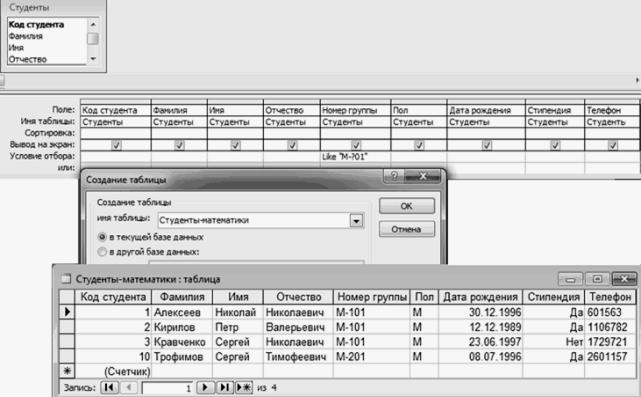Screen dimensions: 641x397
Task: Select 'в другой базе данных' radio option
Action: coord(102,252)
